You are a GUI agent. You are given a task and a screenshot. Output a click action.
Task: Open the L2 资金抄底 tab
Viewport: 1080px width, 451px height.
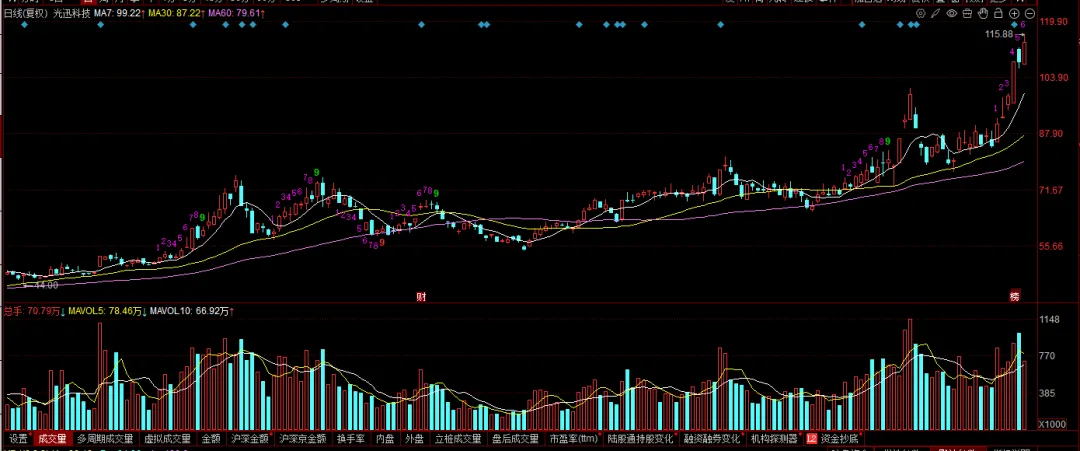point(833,439)
